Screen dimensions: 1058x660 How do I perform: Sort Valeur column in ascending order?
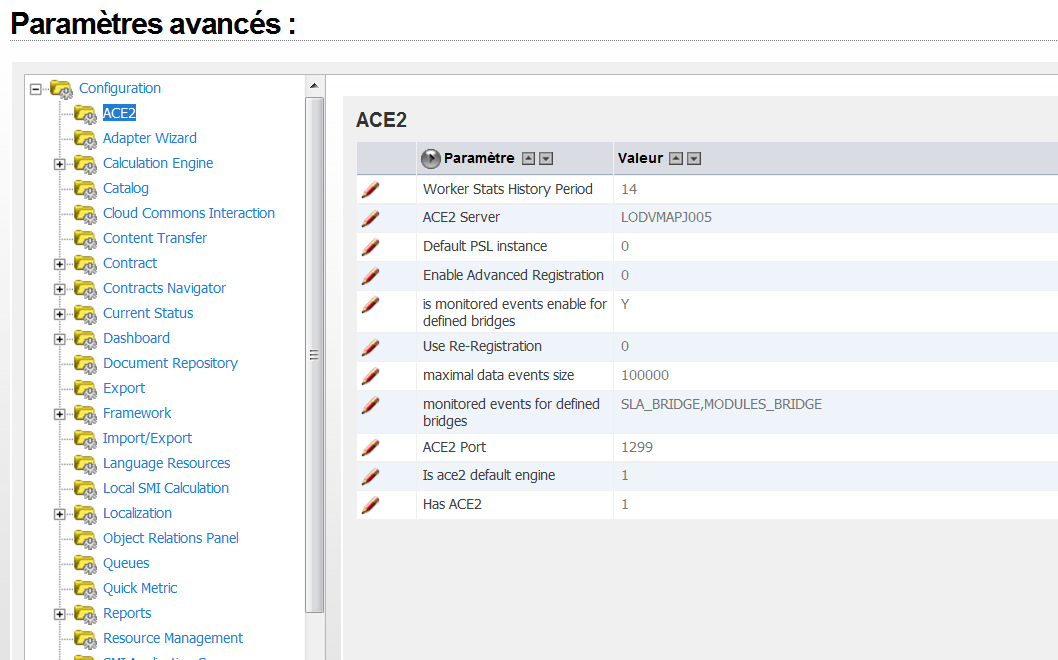click(674, 158)
